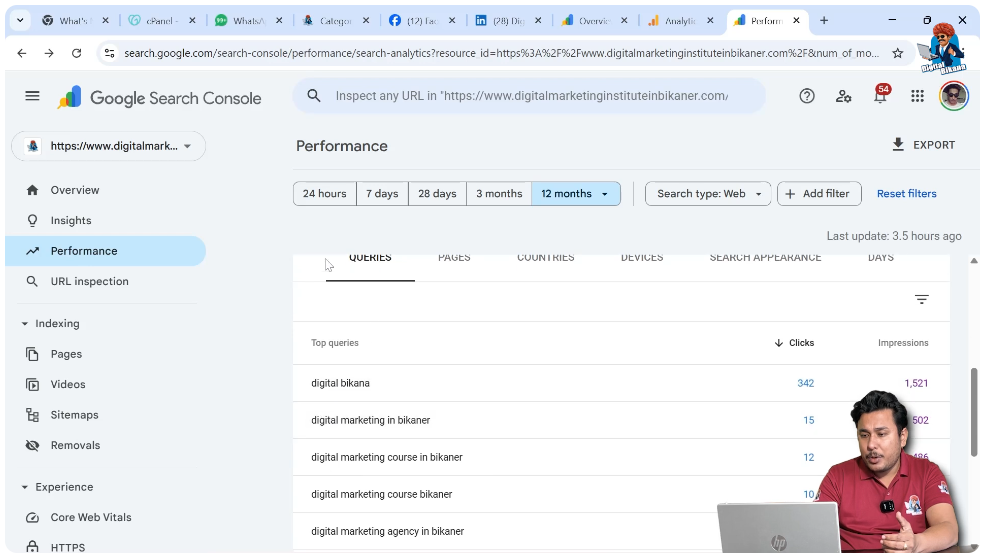Click the browser forward arrow
Screen dimensions: 984x555
click(x=49, y=53)
